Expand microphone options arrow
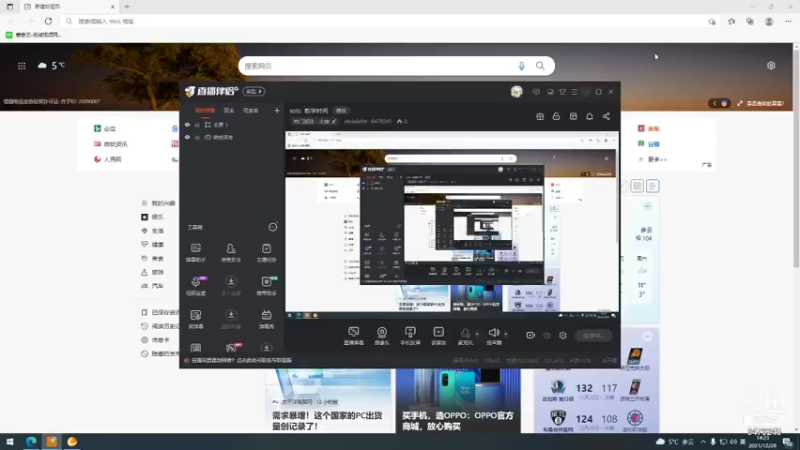Image resolution: width=800 pixels, height=450 pixels. (x=477, y=334)
